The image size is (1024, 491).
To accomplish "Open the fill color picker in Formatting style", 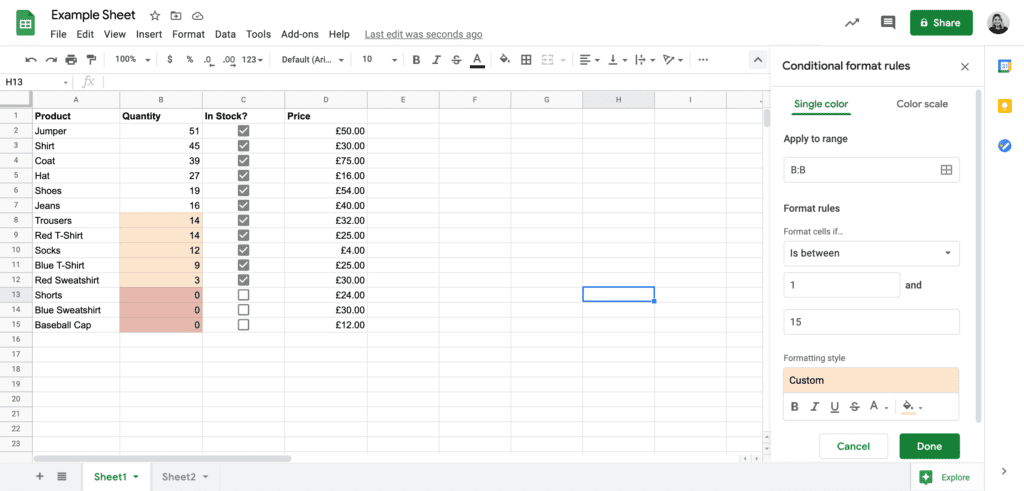I will click(x=911, y=407).
